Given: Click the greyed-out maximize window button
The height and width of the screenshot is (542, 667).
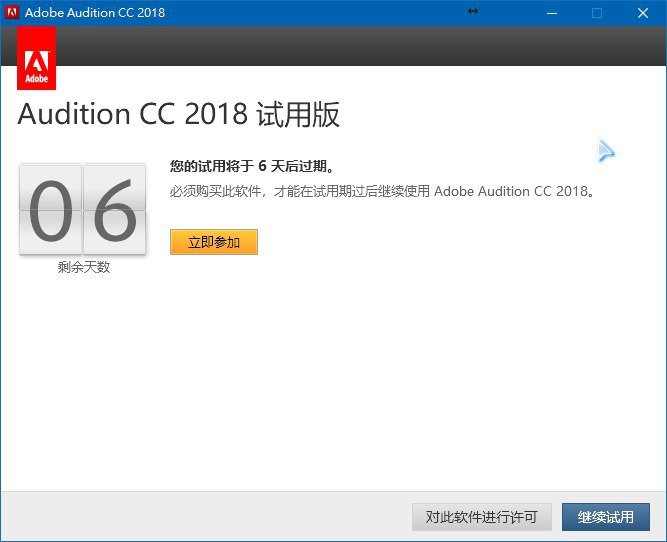Looking at the screenshot, I should (597, 13).
